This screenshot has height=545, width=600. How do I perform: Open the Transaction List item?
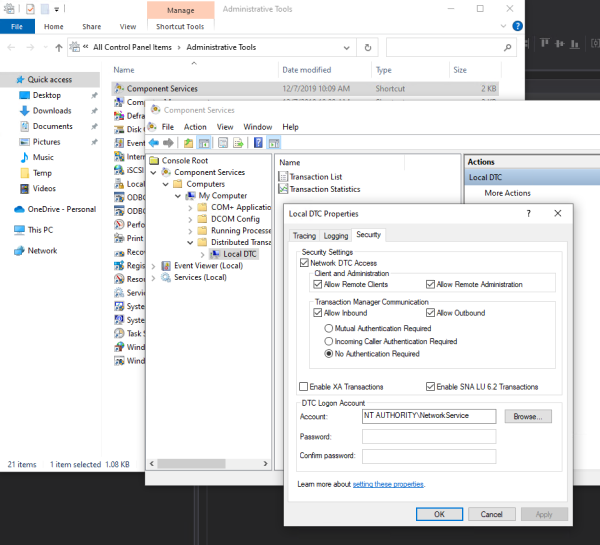(x=315, y=177)
